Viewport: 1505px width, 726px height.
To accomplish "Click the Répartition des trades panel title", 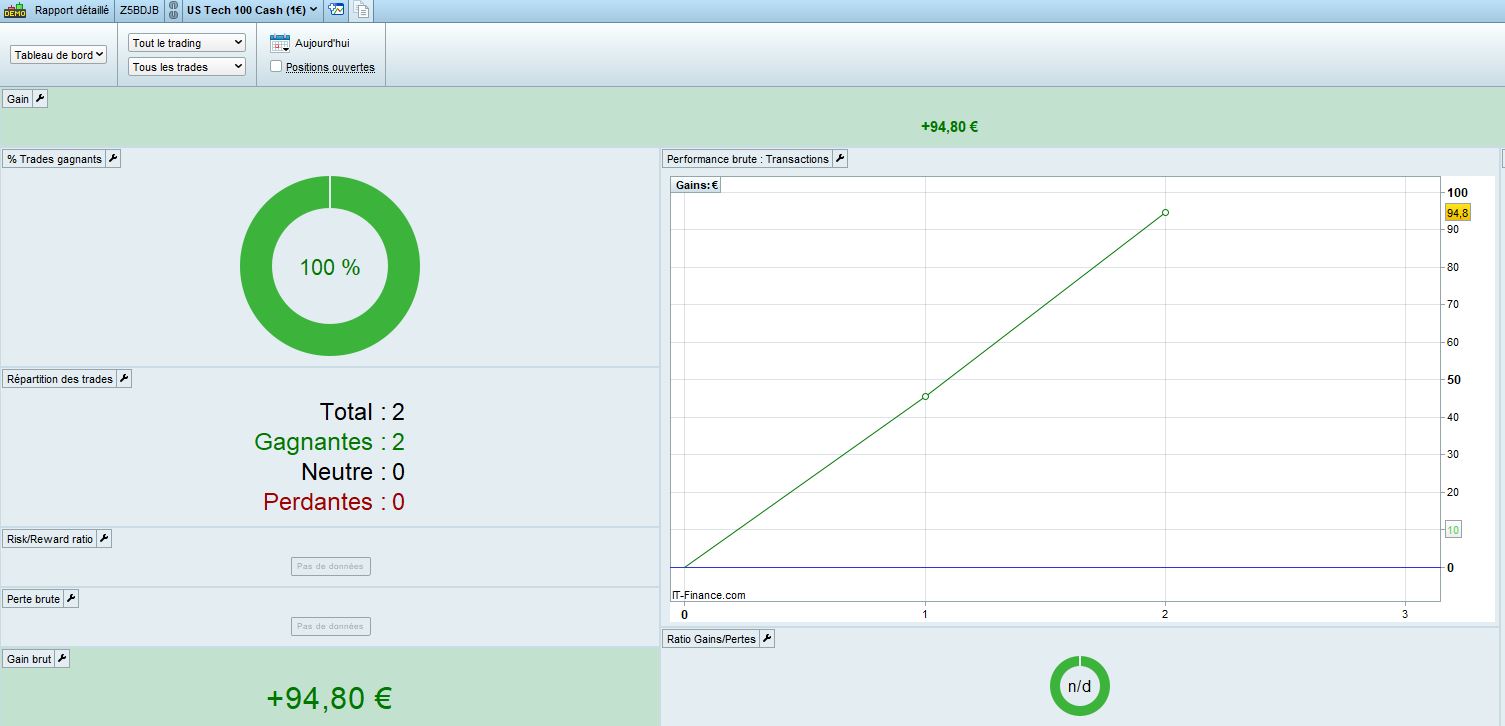I will [60, 379].
